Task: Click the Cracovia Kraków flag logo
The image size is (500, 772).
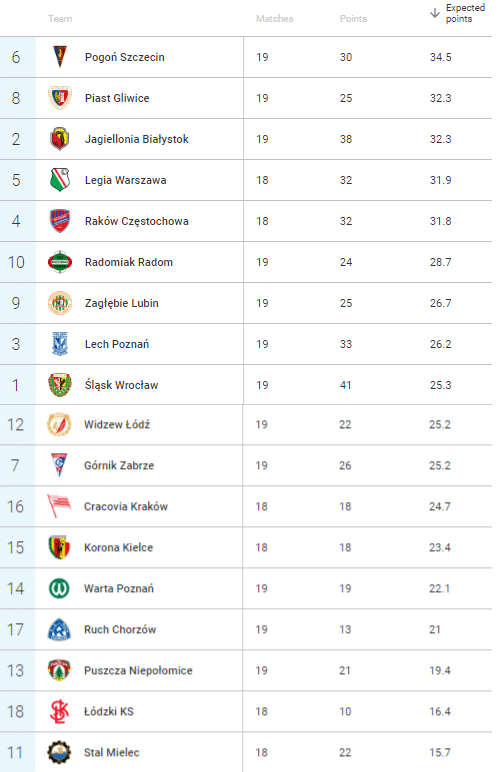Action: coord(59,506)
